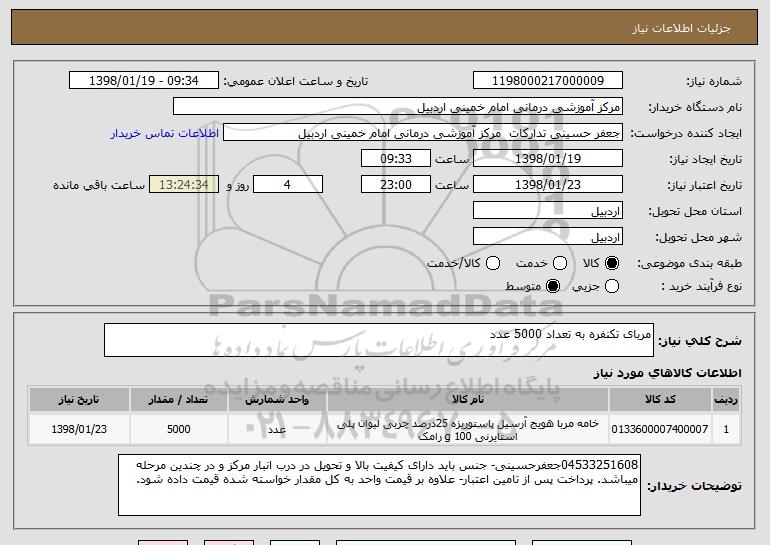The image size is (770, 545).
Task: Click the countdown timer 13:24:34
Action: (x=184, y=185)
